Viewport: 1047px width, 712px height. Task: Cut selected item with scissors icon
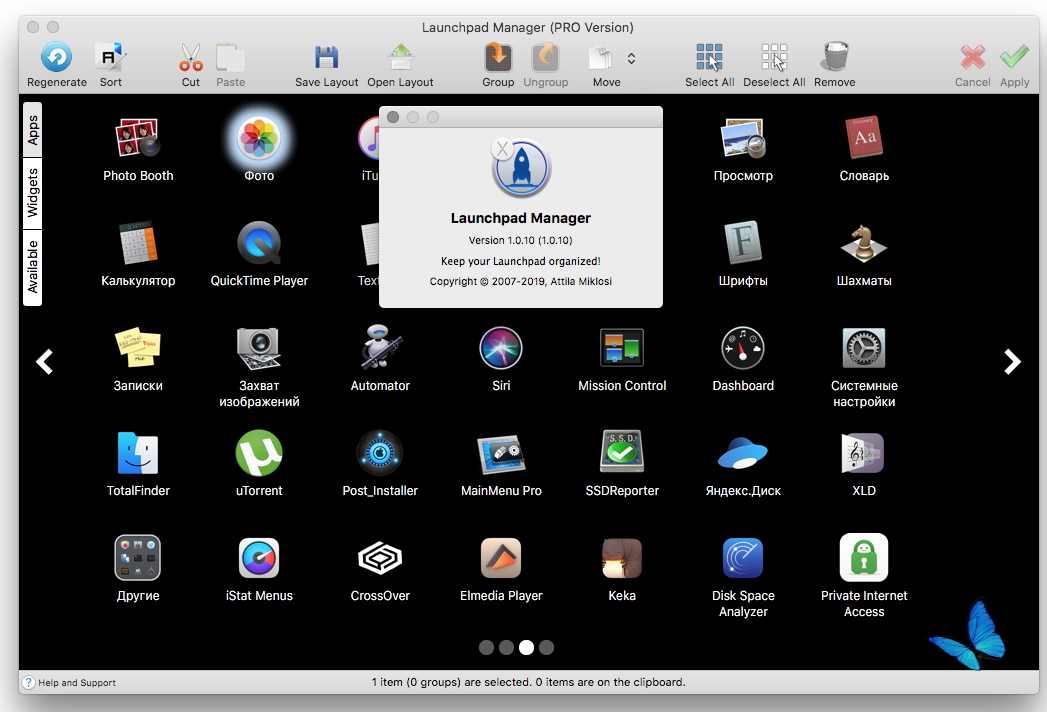point(191,57)
